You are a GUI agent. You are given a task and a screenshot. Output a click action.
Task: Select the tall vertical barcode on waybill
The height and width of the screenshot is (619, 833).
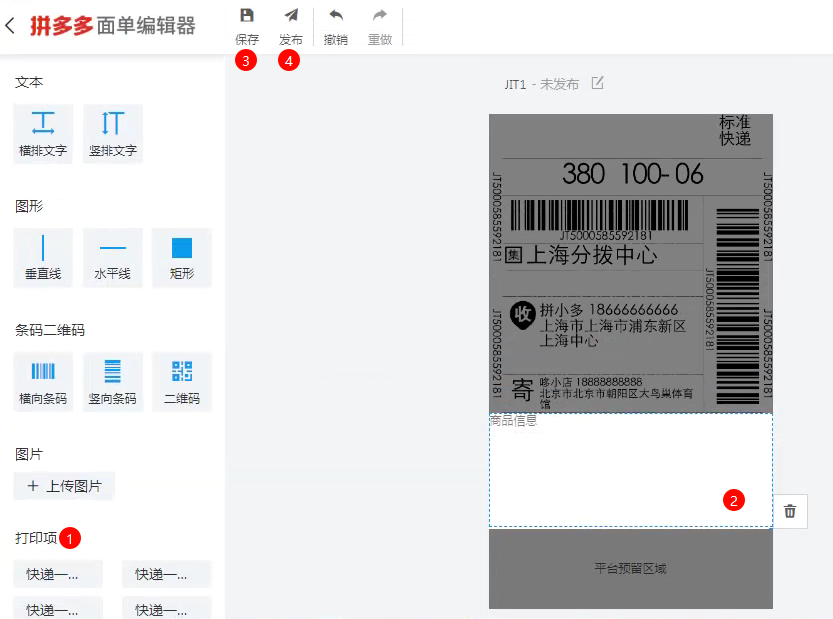tap(737, 307)
